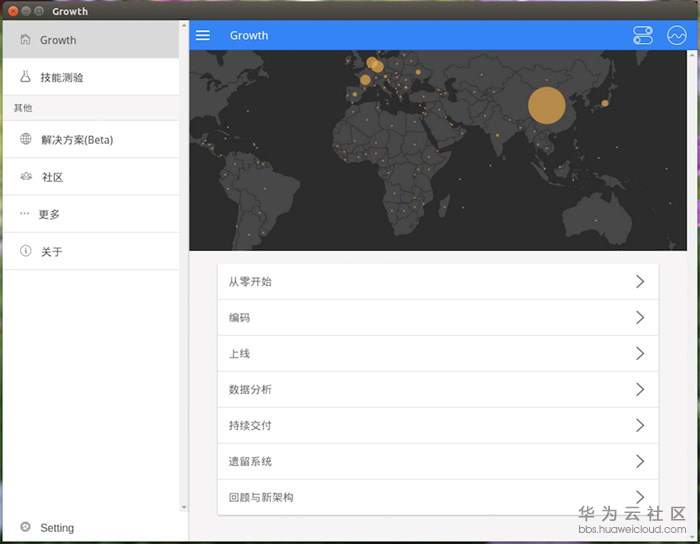700x544 pixels.
Task: Click the info icon beside 关于
Action: coord(26,250)
